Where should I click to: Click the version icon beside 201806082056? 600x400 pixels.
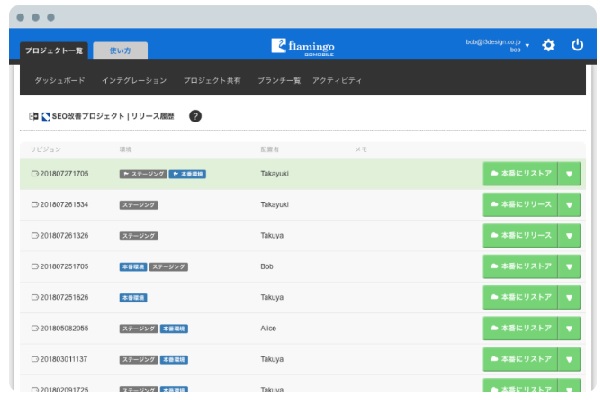(35, 328)
